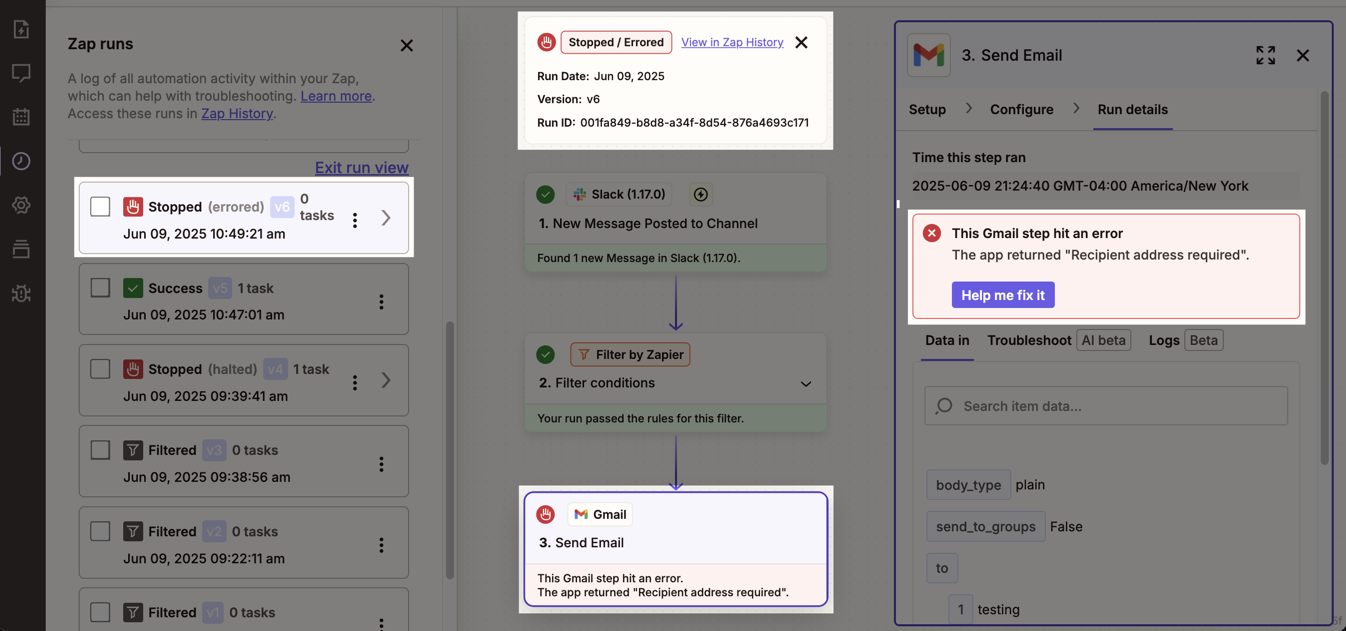1346x631 pixels.
Task: Open the chevron on the Stopped (errored) run
Action: [386, 218]
